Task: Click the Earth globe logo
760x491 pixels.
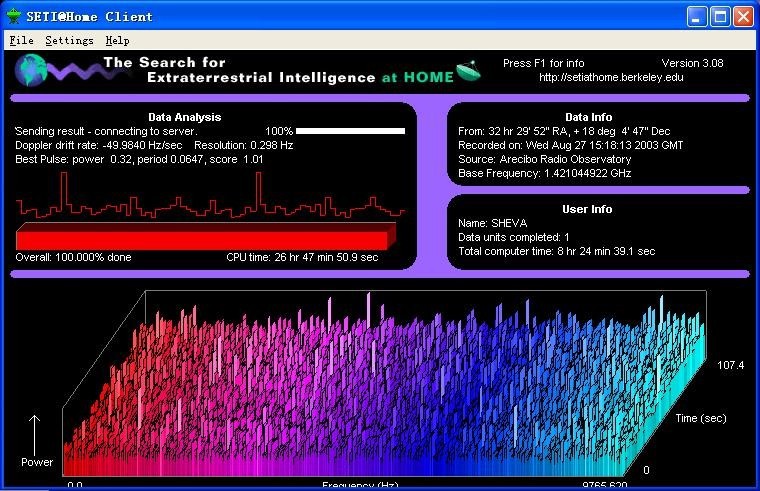Action: (x=30, y=70)
